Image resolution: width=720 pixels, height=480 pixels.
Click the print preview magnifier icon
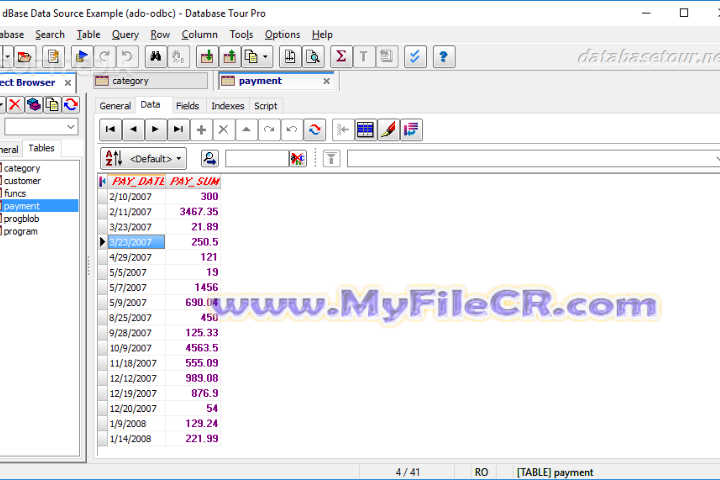pyautogui.click(x=313, y=57)
